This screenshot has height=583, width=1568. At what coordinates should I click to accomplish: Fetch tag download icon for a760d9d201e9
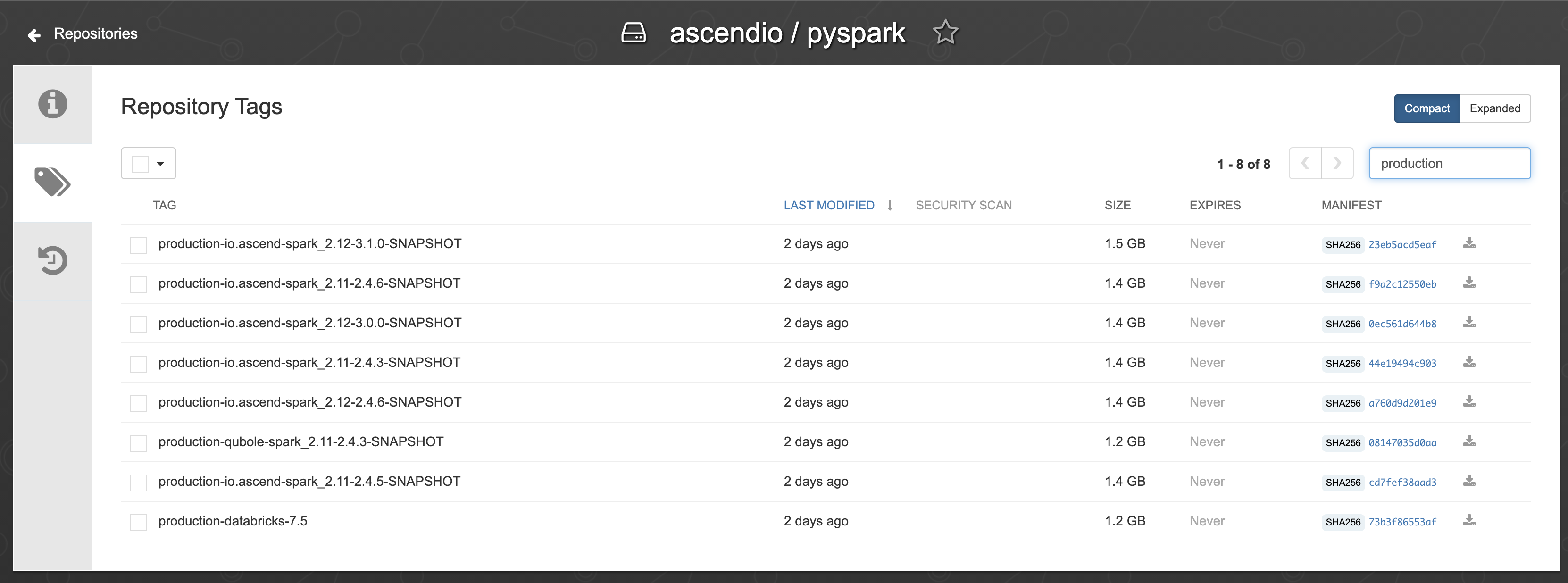click(x=1469, y=402)
